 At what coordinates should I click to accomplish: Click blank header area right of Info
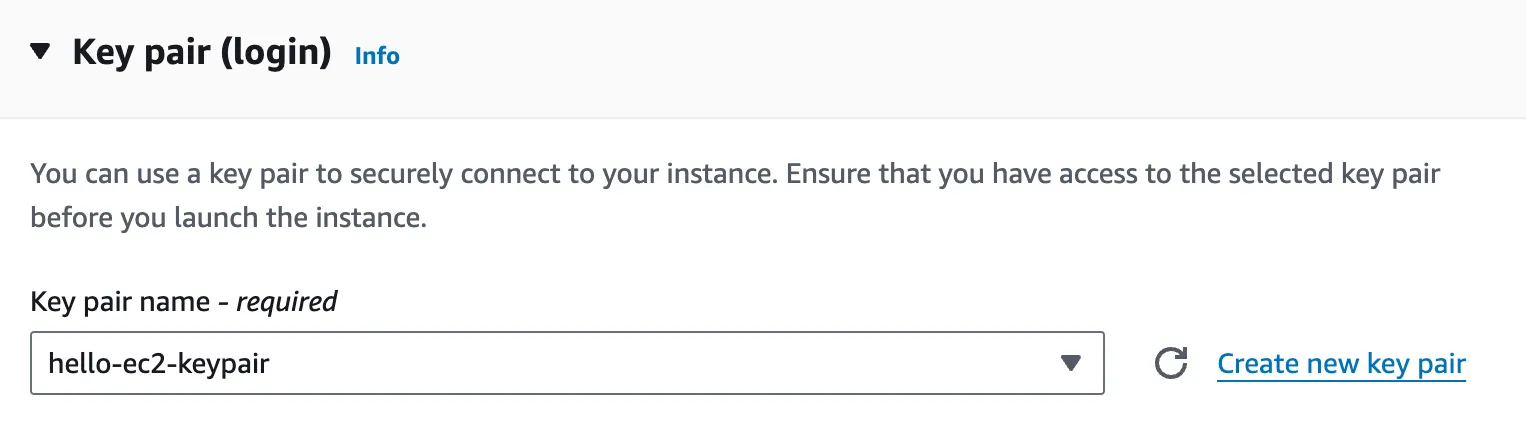pyautogui.click(x=900, y=56)
